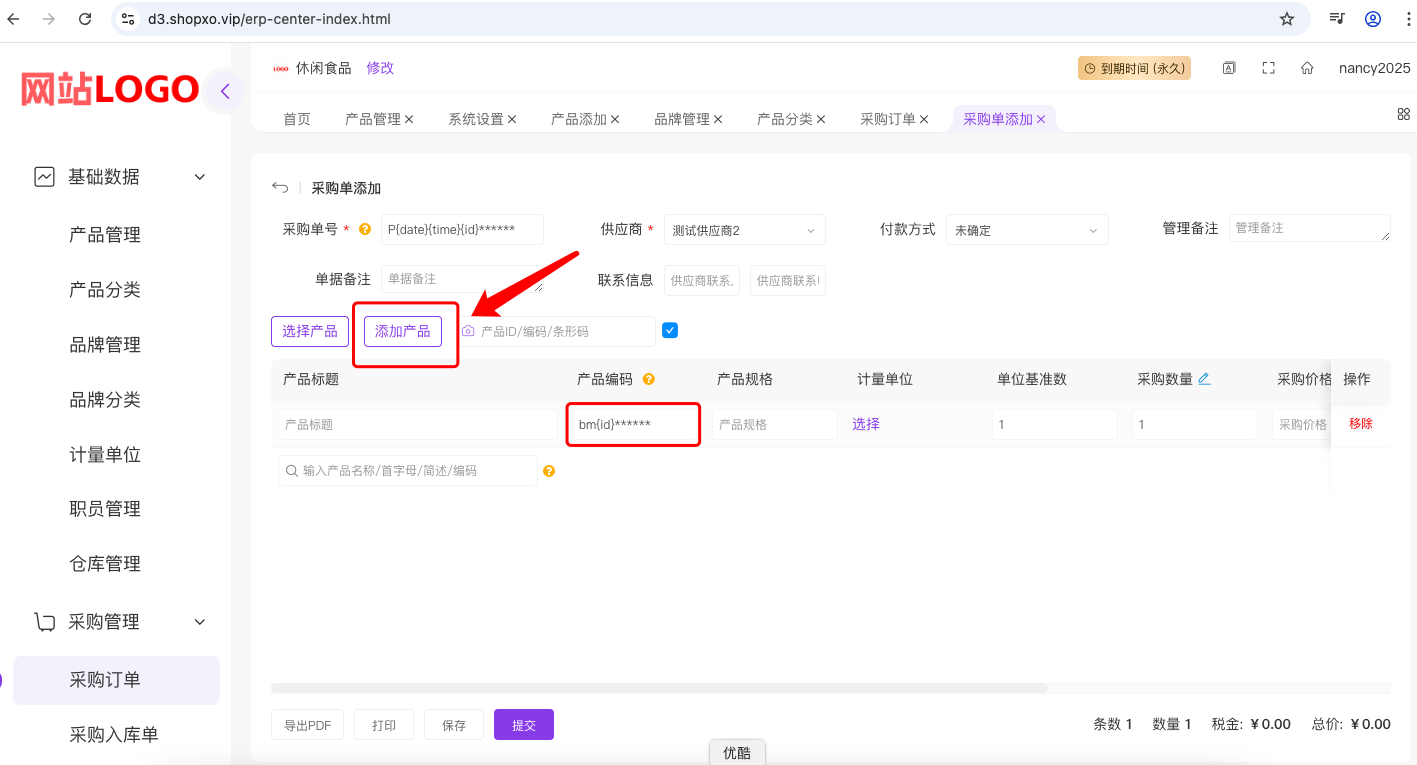The width and height of the screenshot is (1417, 765).
Task: Close the 品牌管理 tab
Action: (x=718, y=119)
